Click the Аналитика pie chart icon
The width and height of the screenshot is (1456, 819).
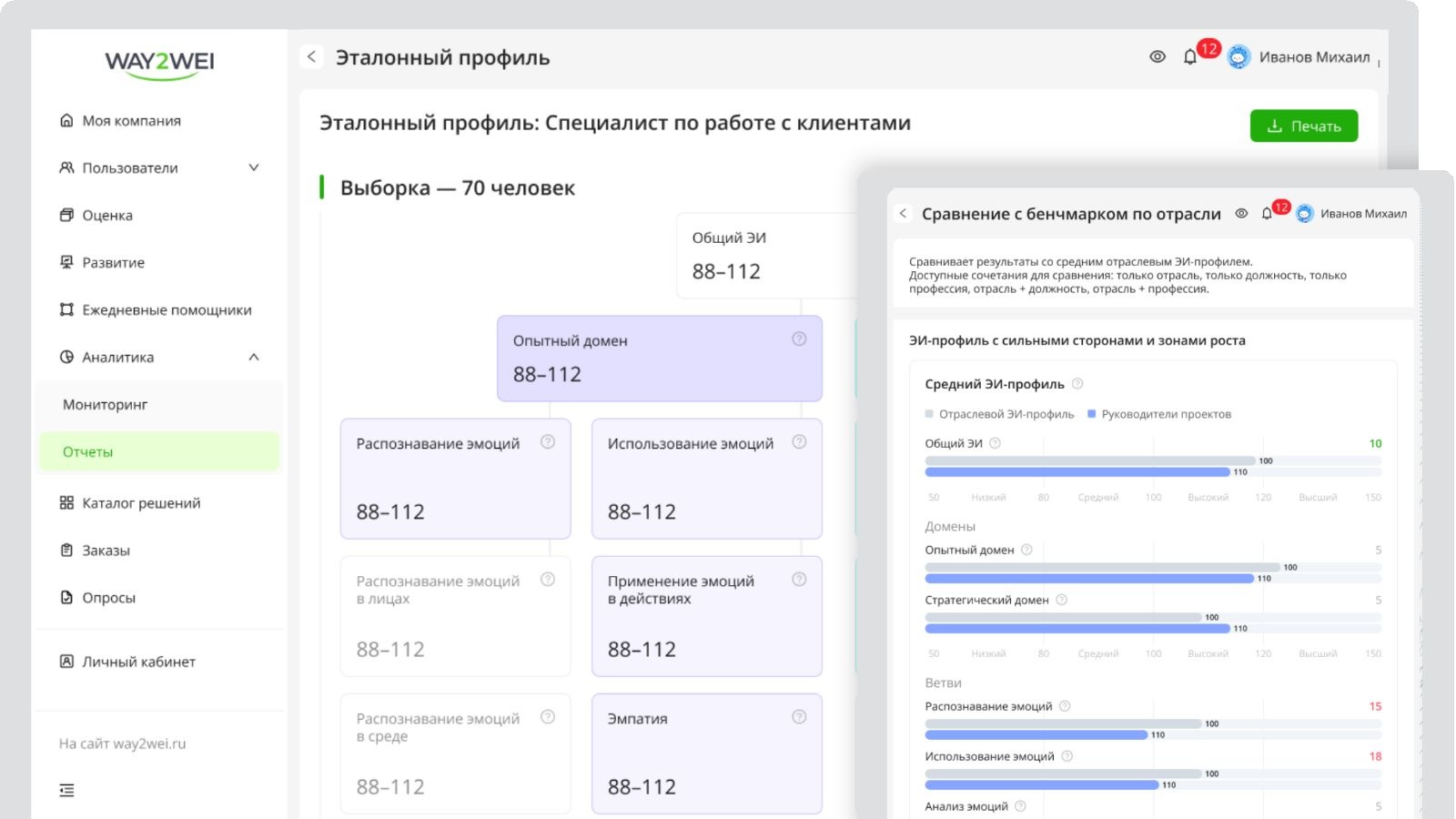point(66,357)
